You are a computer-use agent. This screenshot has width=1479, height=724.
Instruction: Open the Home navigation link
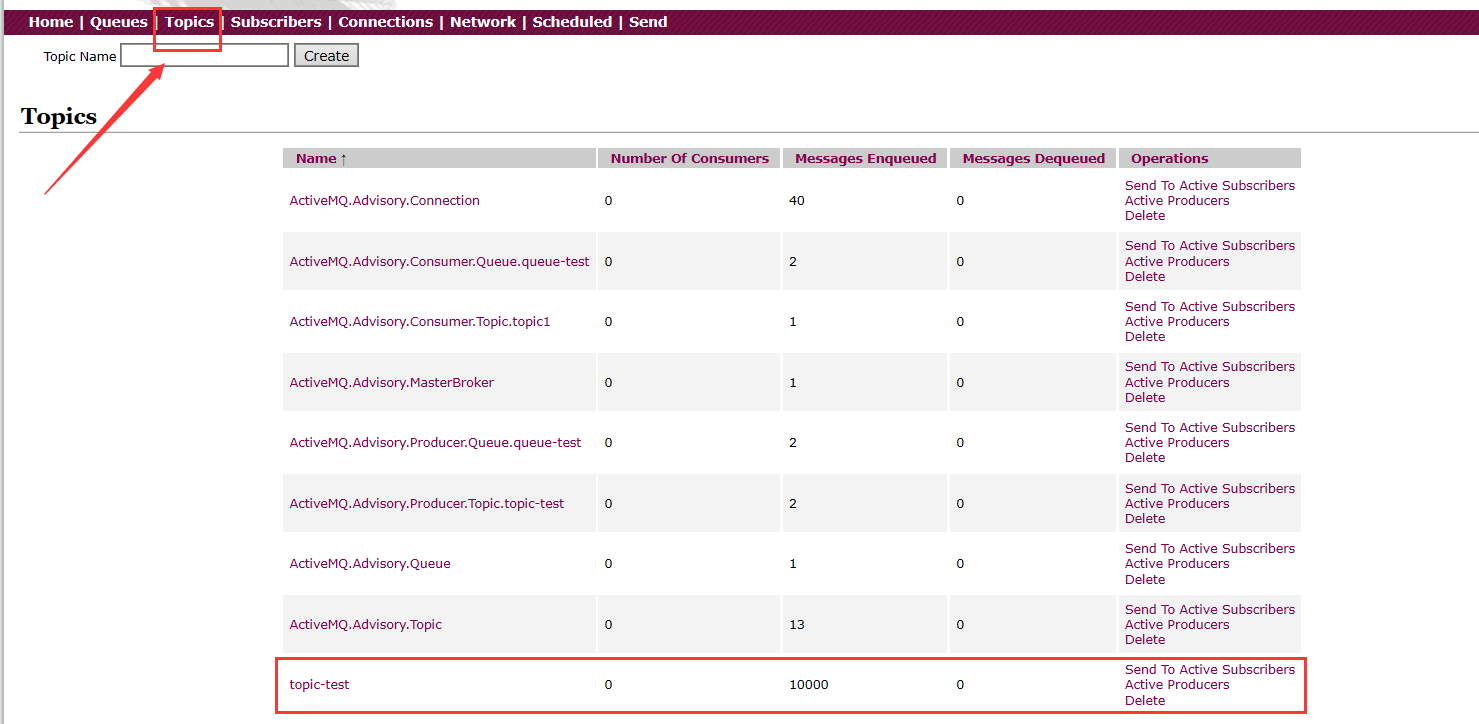pyautogui.click(x=50, y=22)
